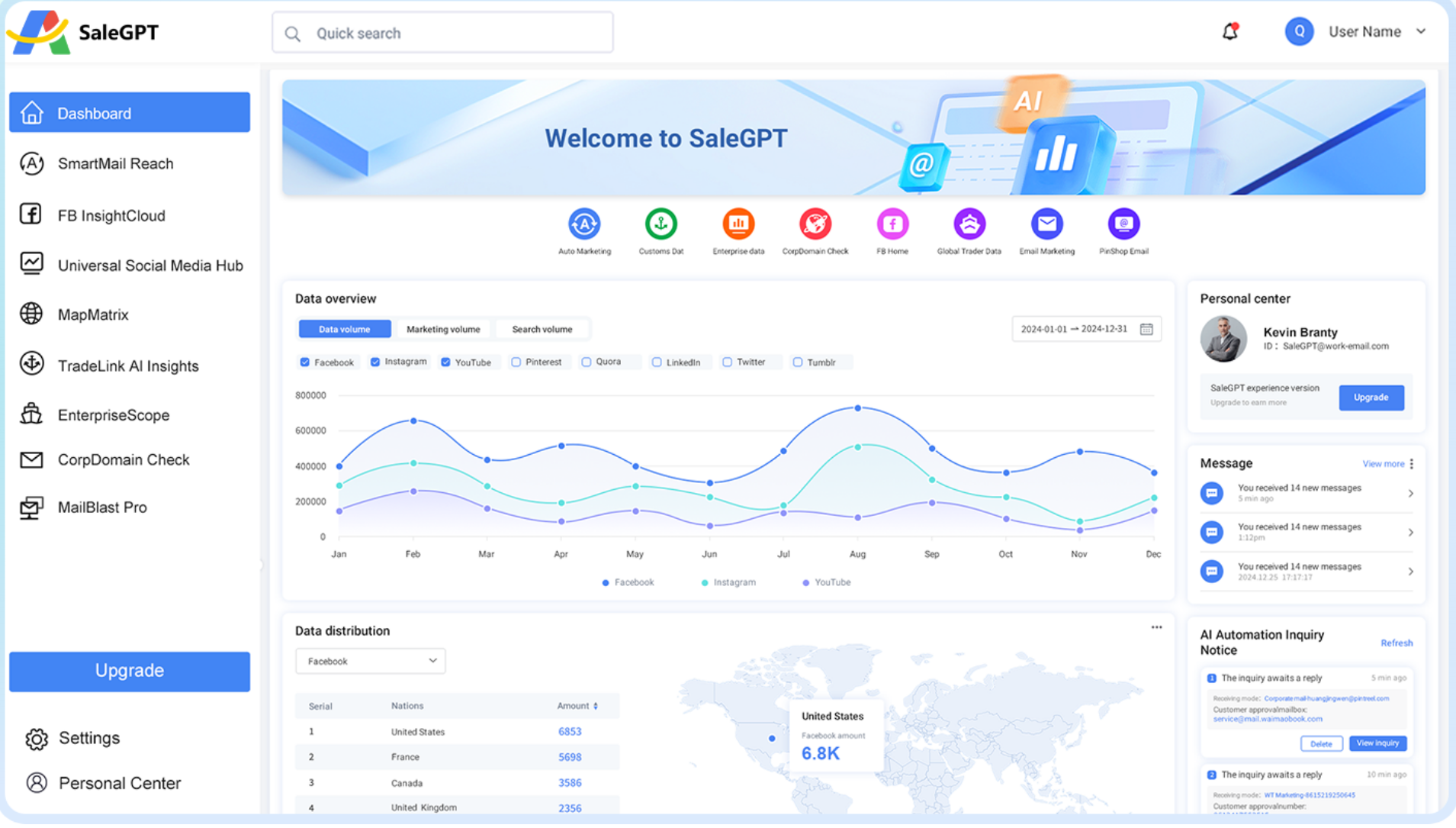
Task: Click the EnterpriseScope sidebar icon
Action: click(31, 414)
